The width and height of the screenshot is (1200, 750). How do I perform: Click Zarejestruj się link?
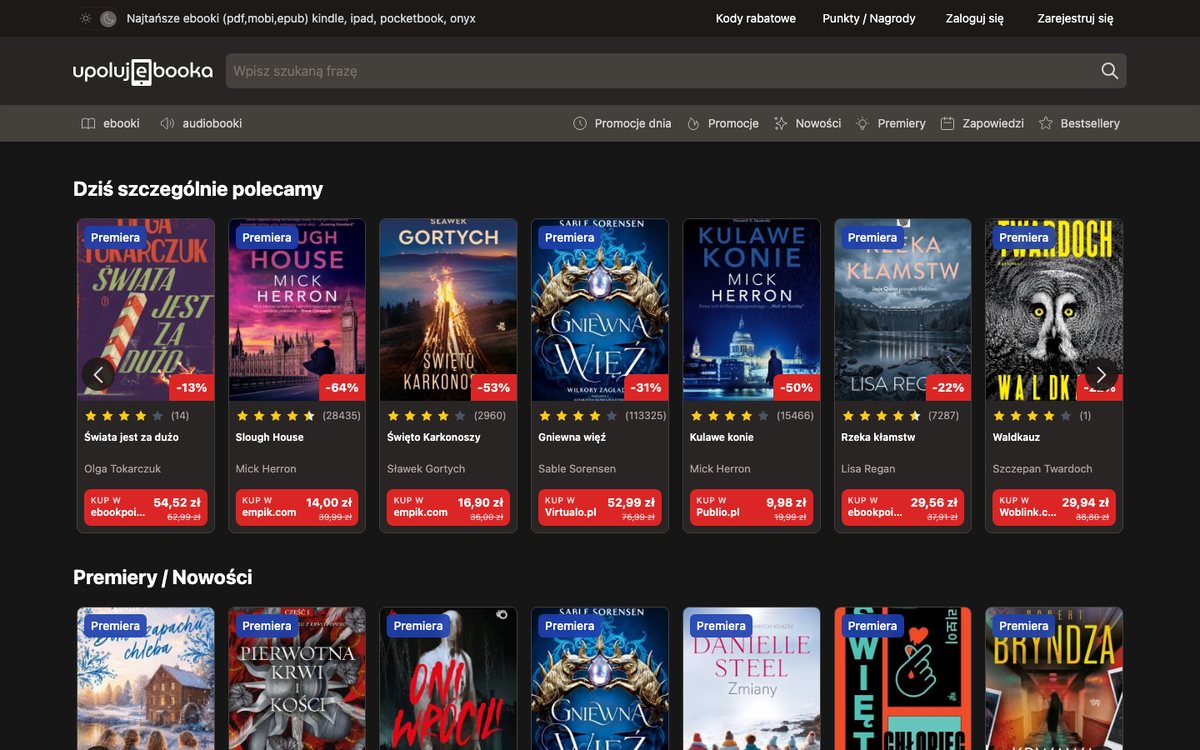(x=1075, y=19)
